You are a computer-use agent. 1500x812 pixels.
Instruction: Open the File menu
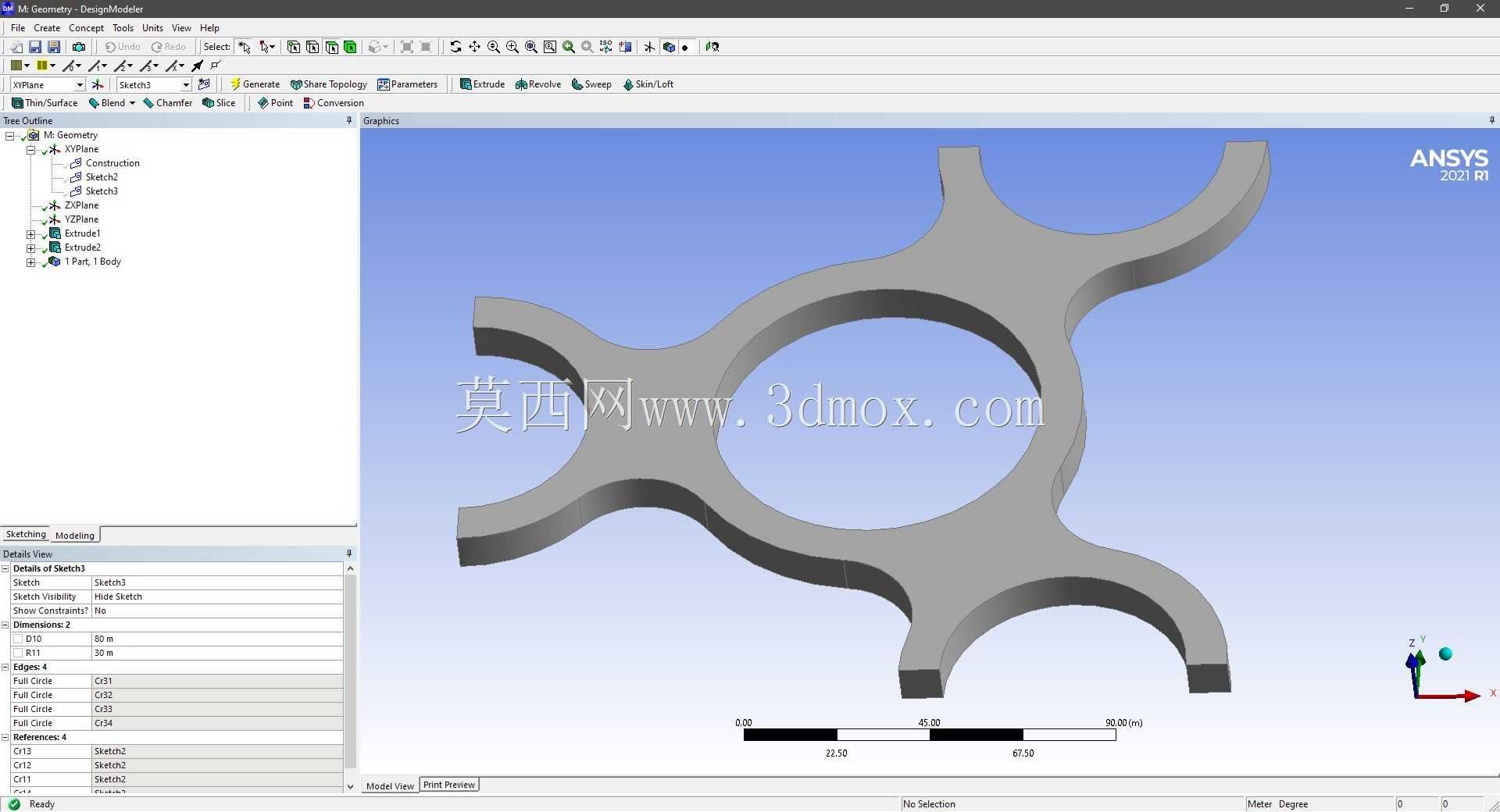tap(18, 27)
